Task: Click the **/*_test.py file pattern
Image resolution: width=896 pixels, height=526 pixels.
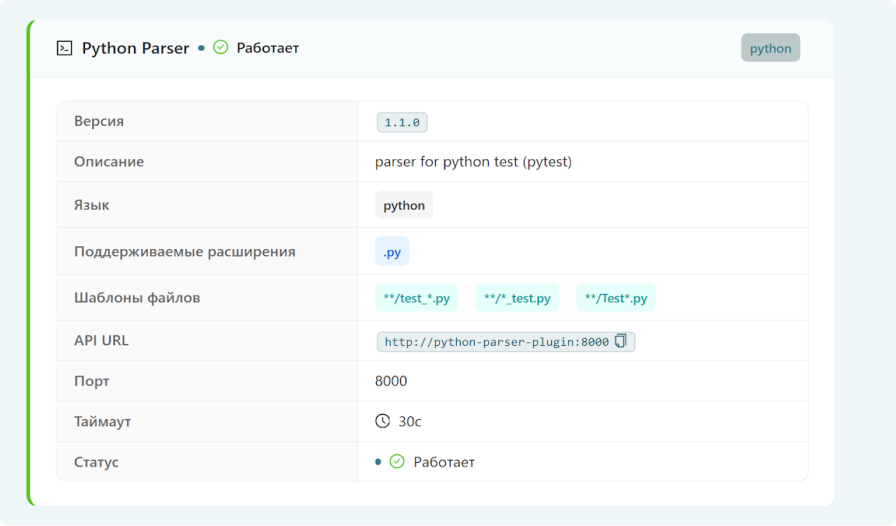Action: [517, 298]
